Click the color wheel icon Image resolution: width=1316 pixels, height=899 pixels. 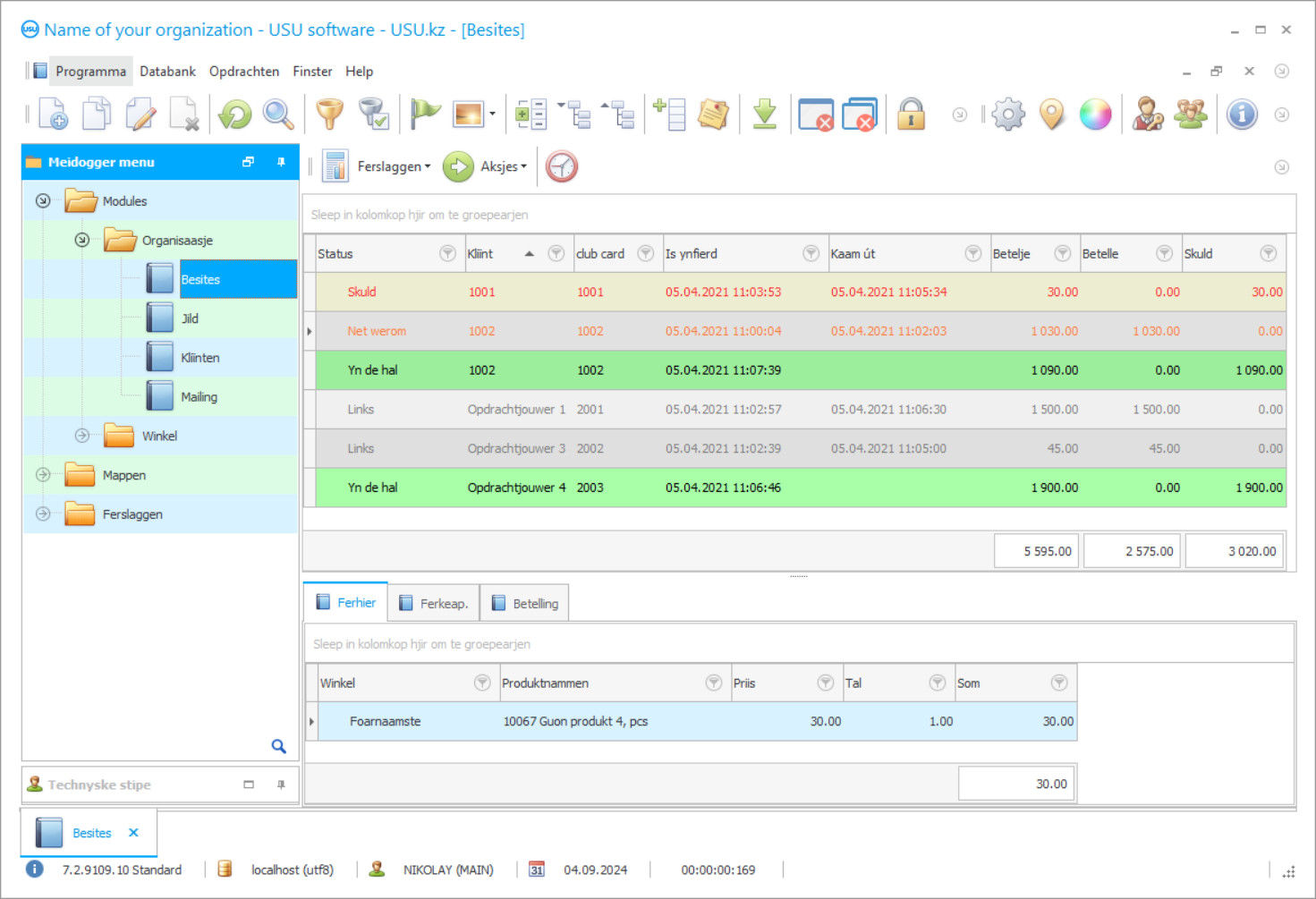[x=1096, y=114]
